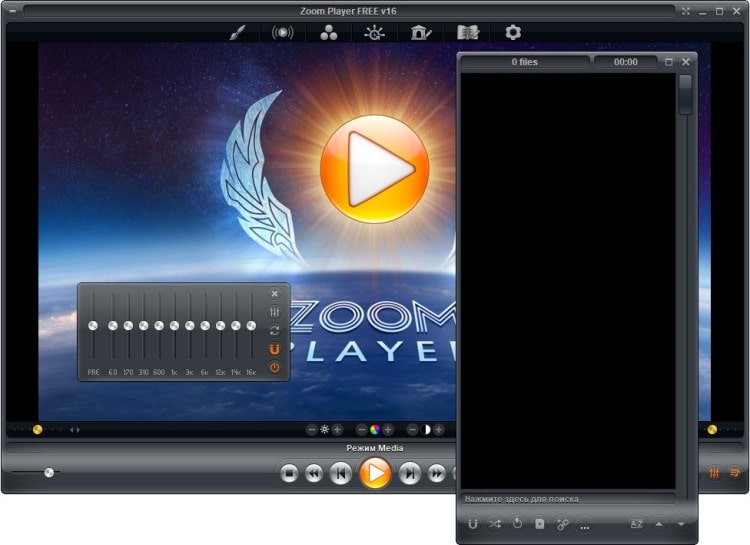
Task: Adjust the 600 Hz equalizer slider
Action: click(159, 326)
